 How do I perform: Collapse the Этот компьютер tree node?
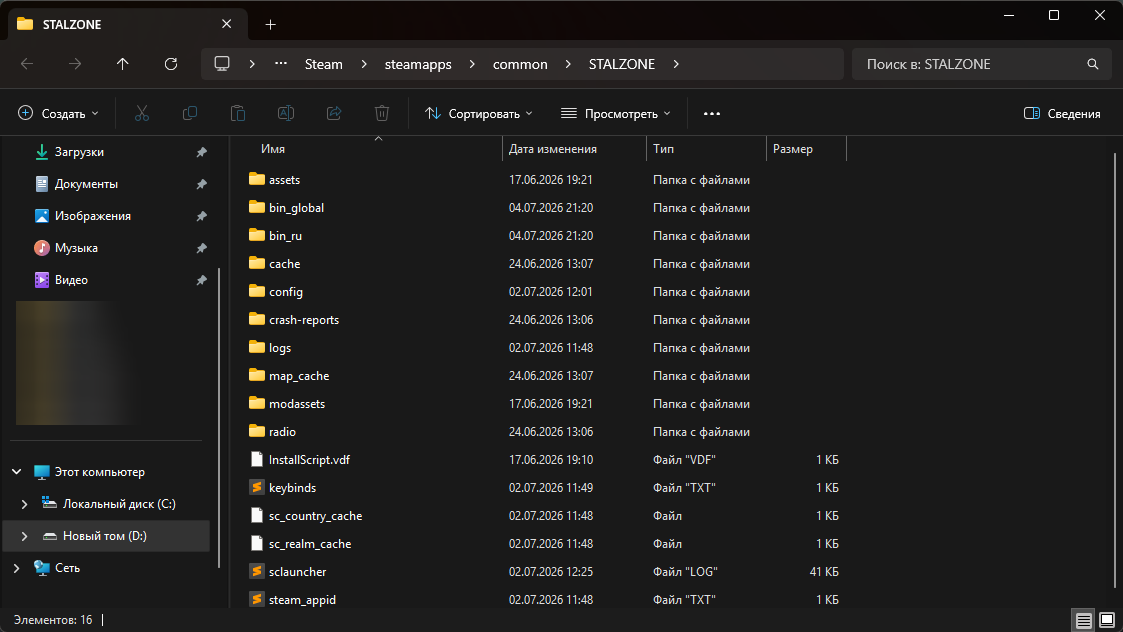coord(16,471)
